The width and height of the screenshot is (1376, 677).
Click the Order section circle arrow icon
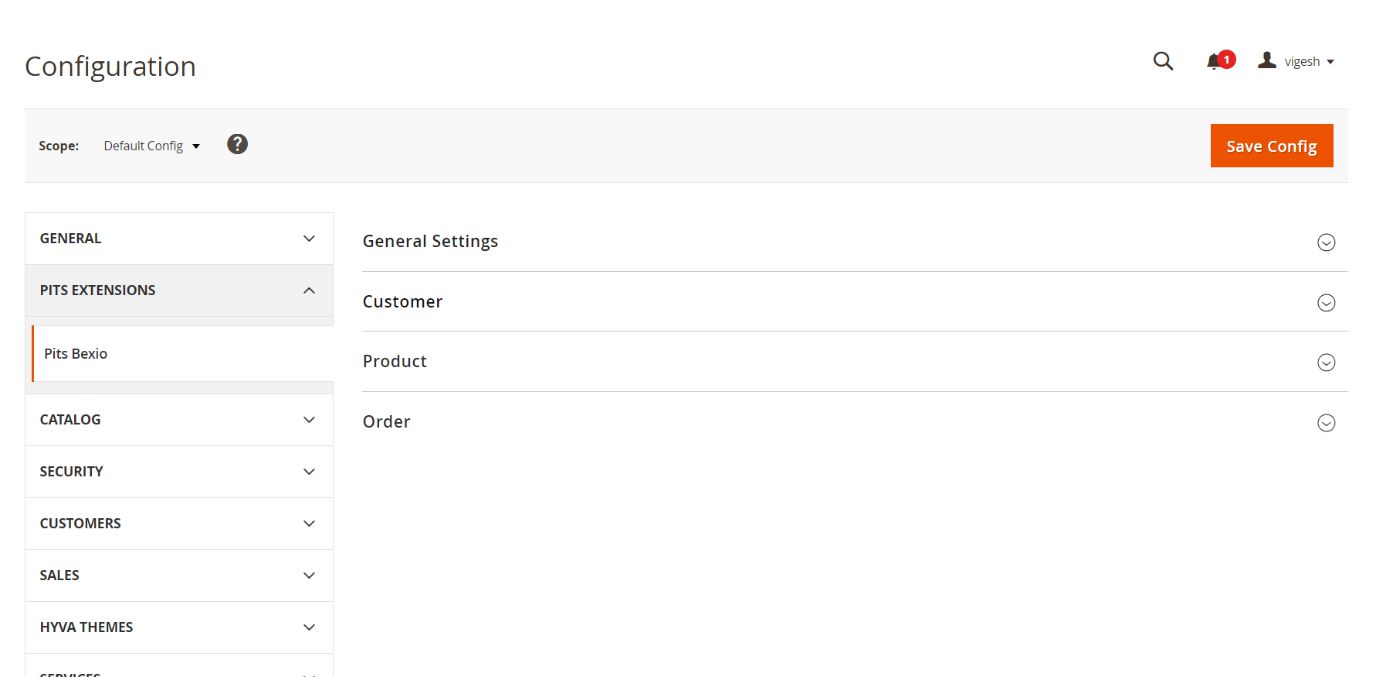click(1326, 422)
